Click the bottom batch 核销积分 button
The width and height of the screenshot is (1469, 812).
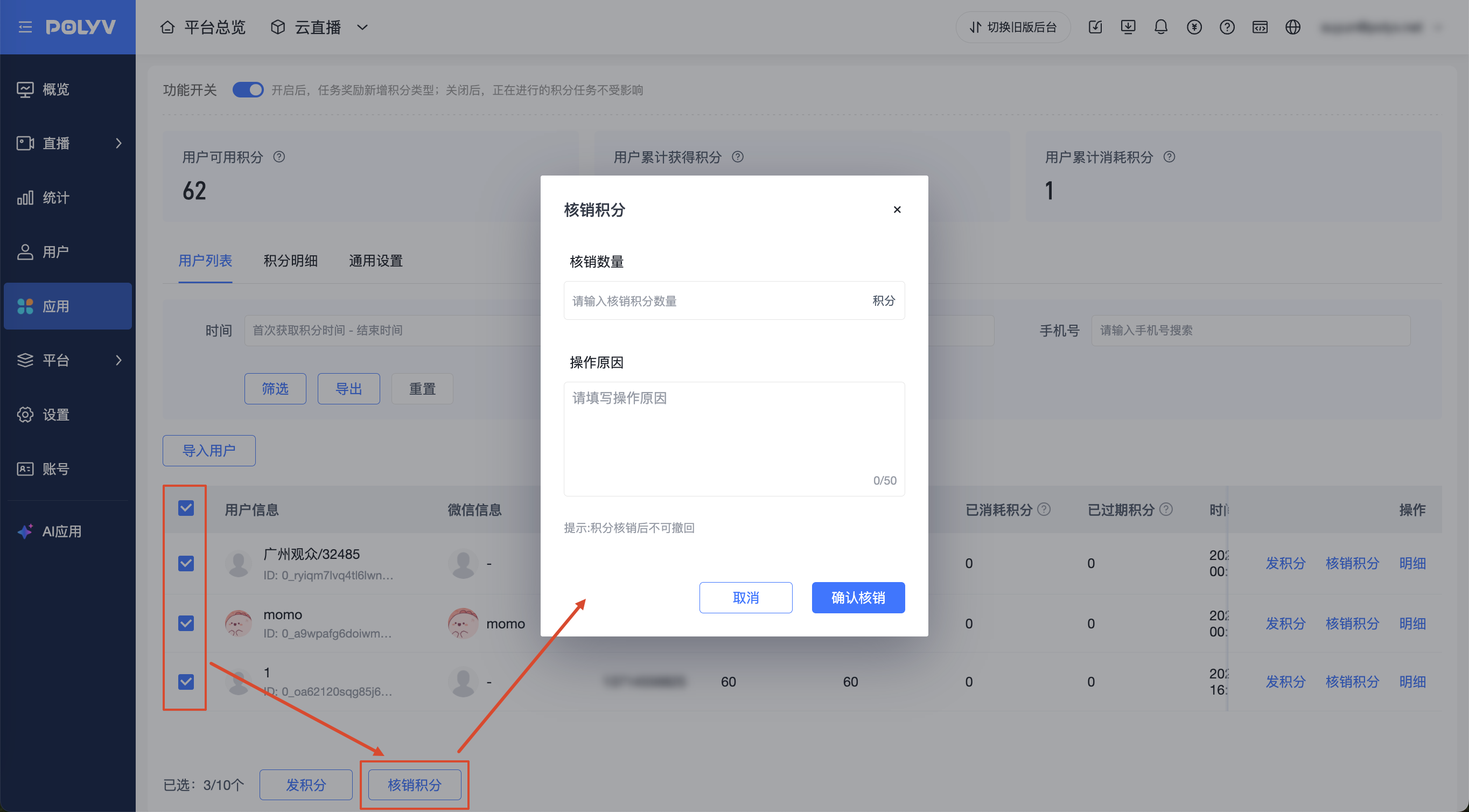(x=415, y=785)
